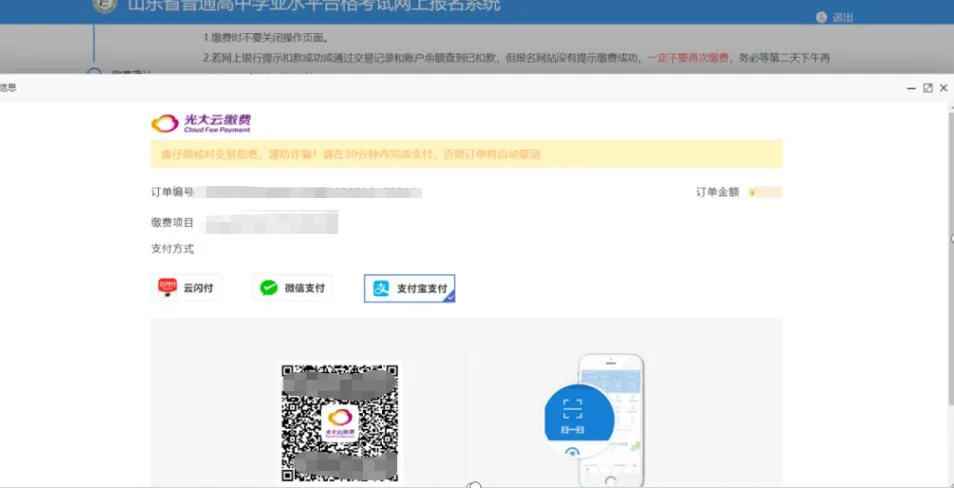Click the 订单编号 label

[172, 192]
